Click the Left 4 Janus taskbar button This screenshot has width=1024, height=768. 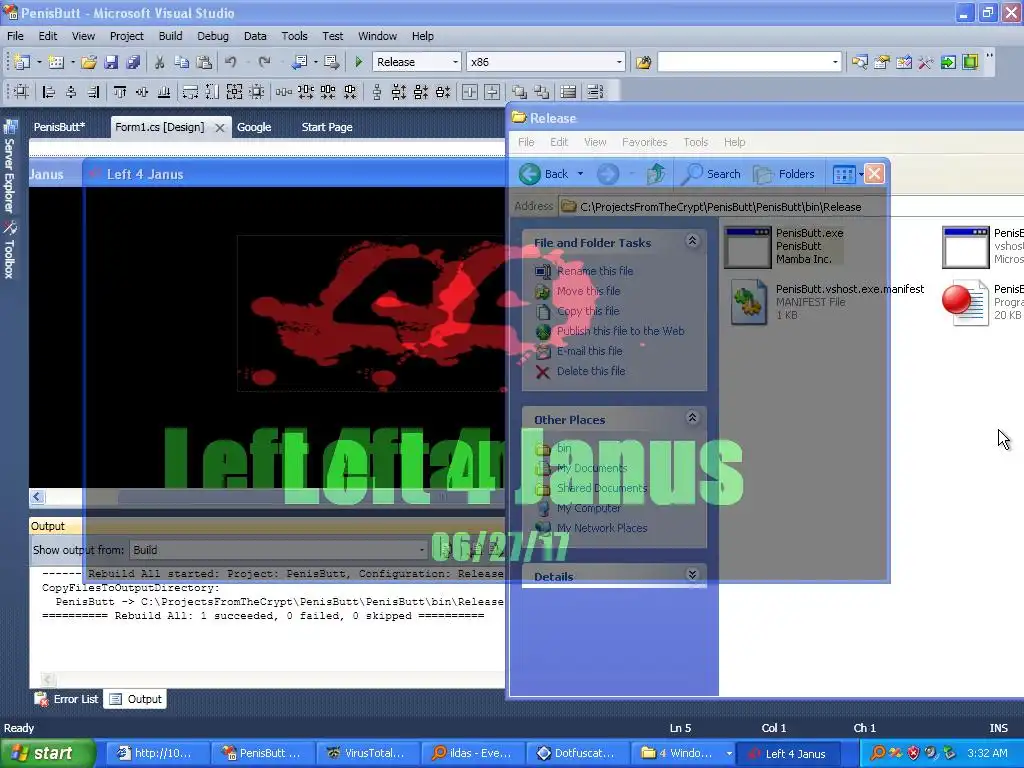pos(789,754)
